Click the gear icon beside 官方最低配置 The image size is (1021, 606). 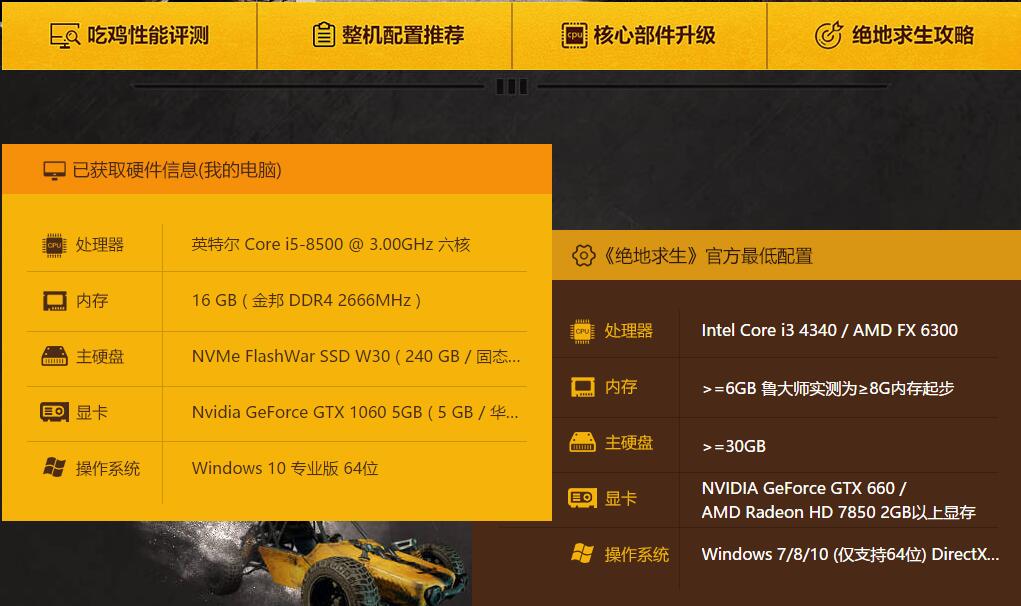pyautogui.click(x=583, y=256)
